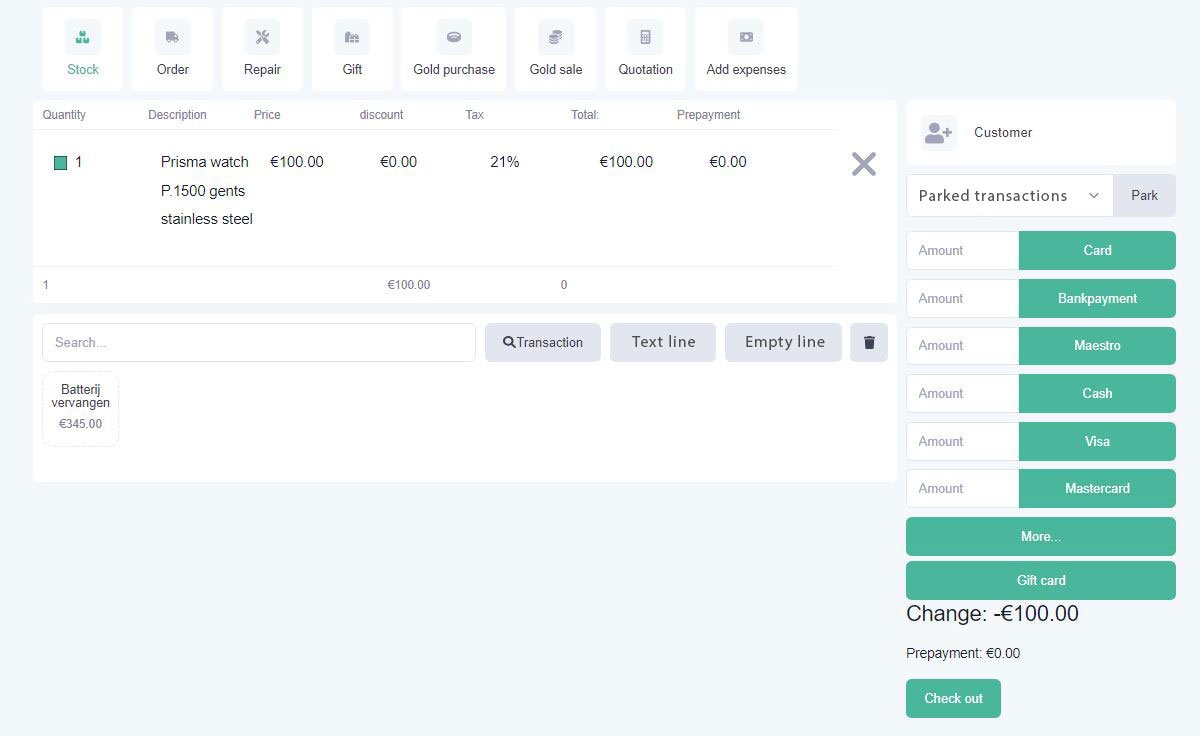Click the product Search field

click(258, 342)
